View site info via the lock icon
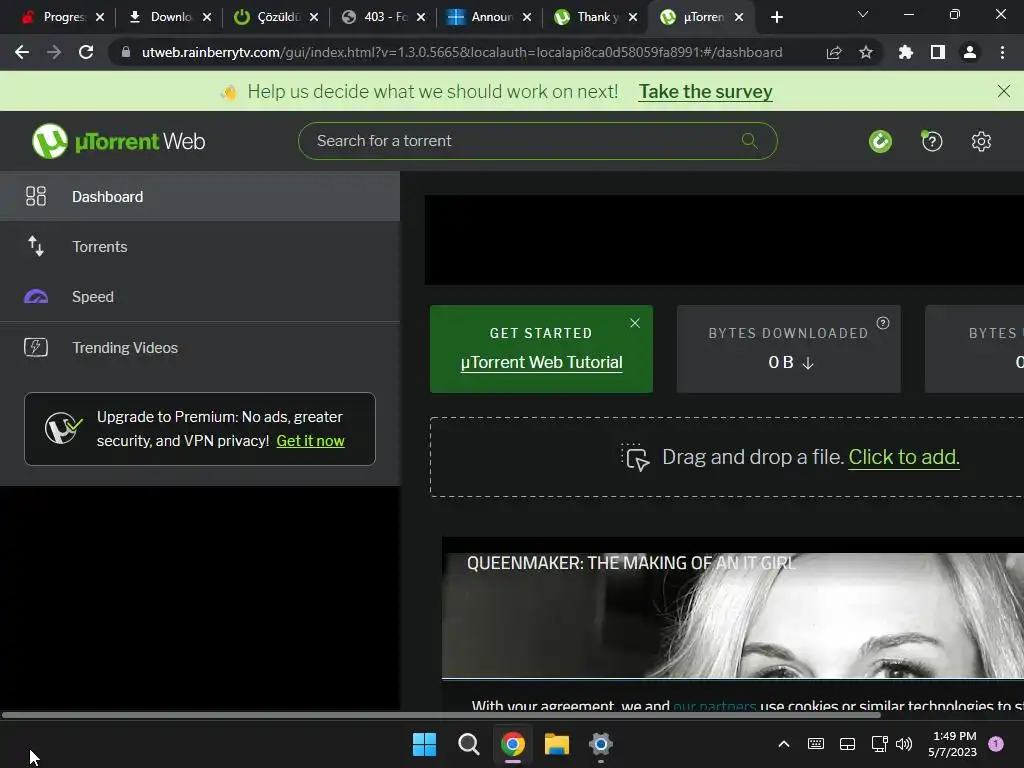This screenshot has height=768, width=1024. (x=126, y=52)
